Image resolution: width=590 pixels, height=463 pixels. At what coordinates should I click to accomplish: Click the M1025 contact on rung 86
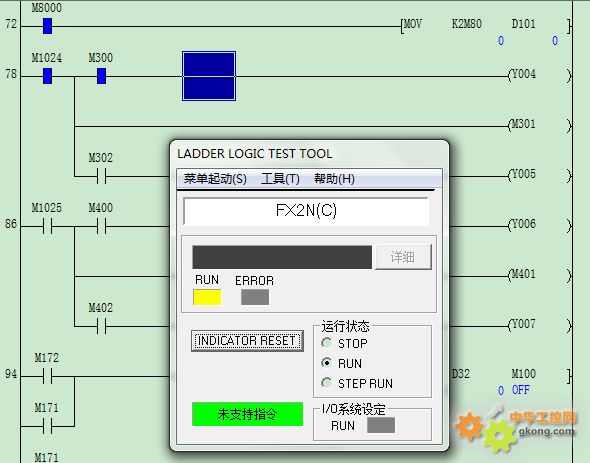[47, 226]
